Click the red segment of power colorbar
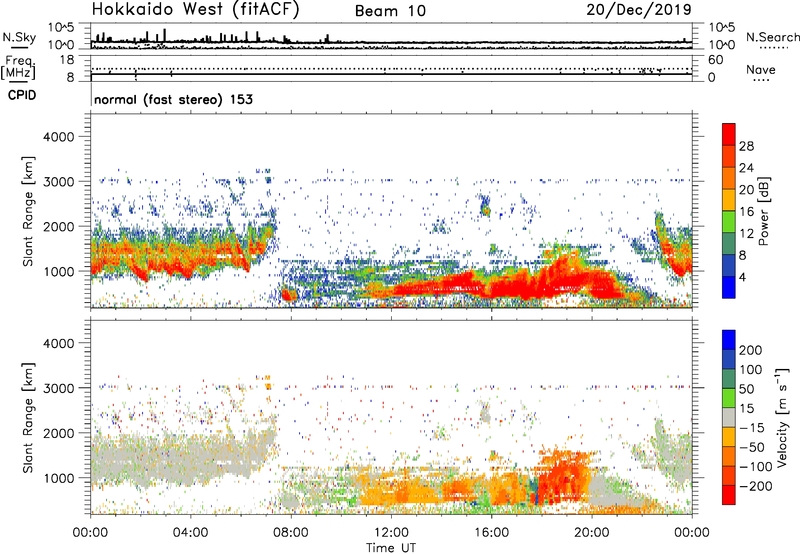The height and width of the screenshot is (554, 800). click(729, 134)
